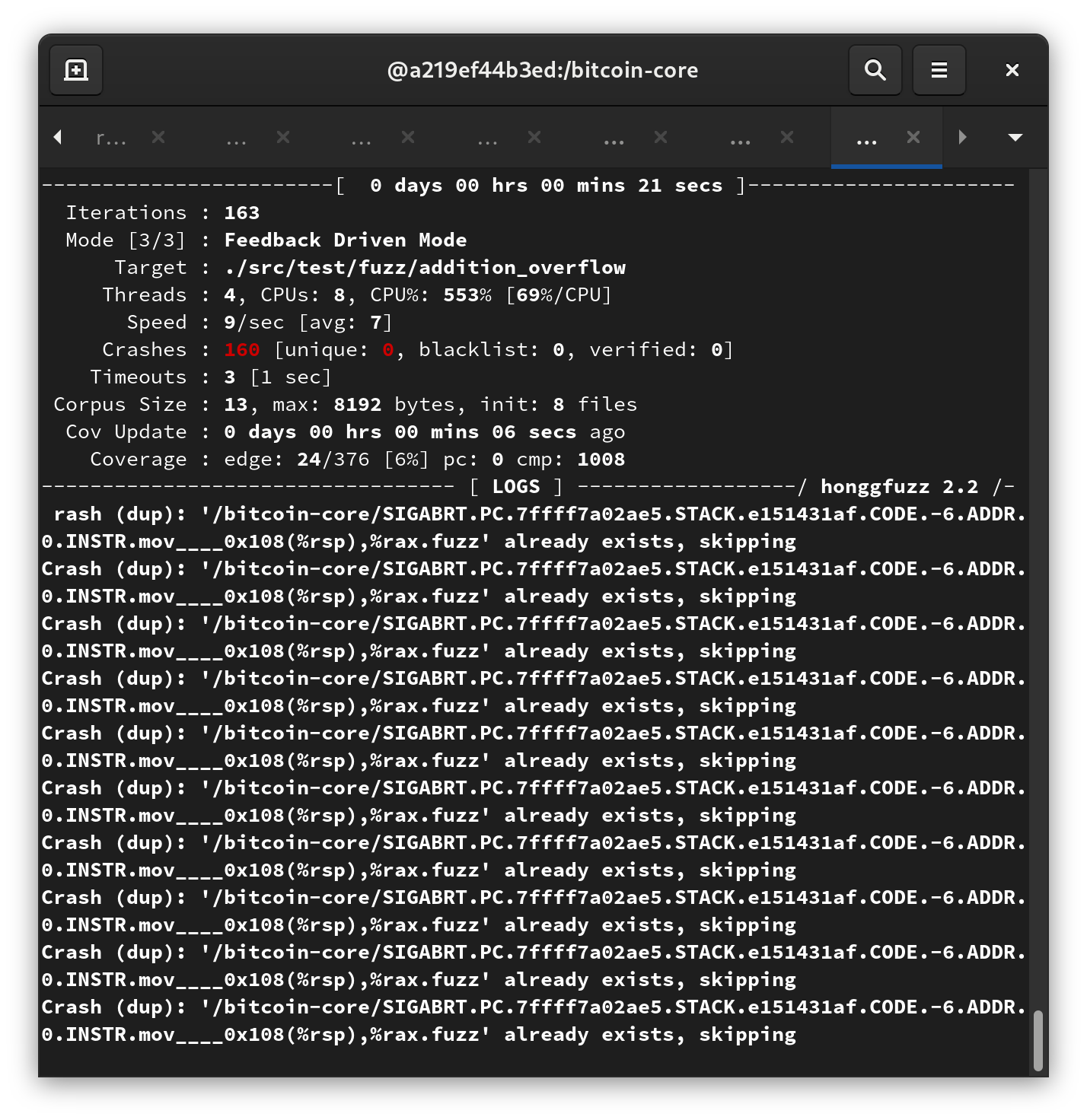Close the 'r...' tab
Viewport: 1087px width, 1120px height.
click(x=158, y=137)
